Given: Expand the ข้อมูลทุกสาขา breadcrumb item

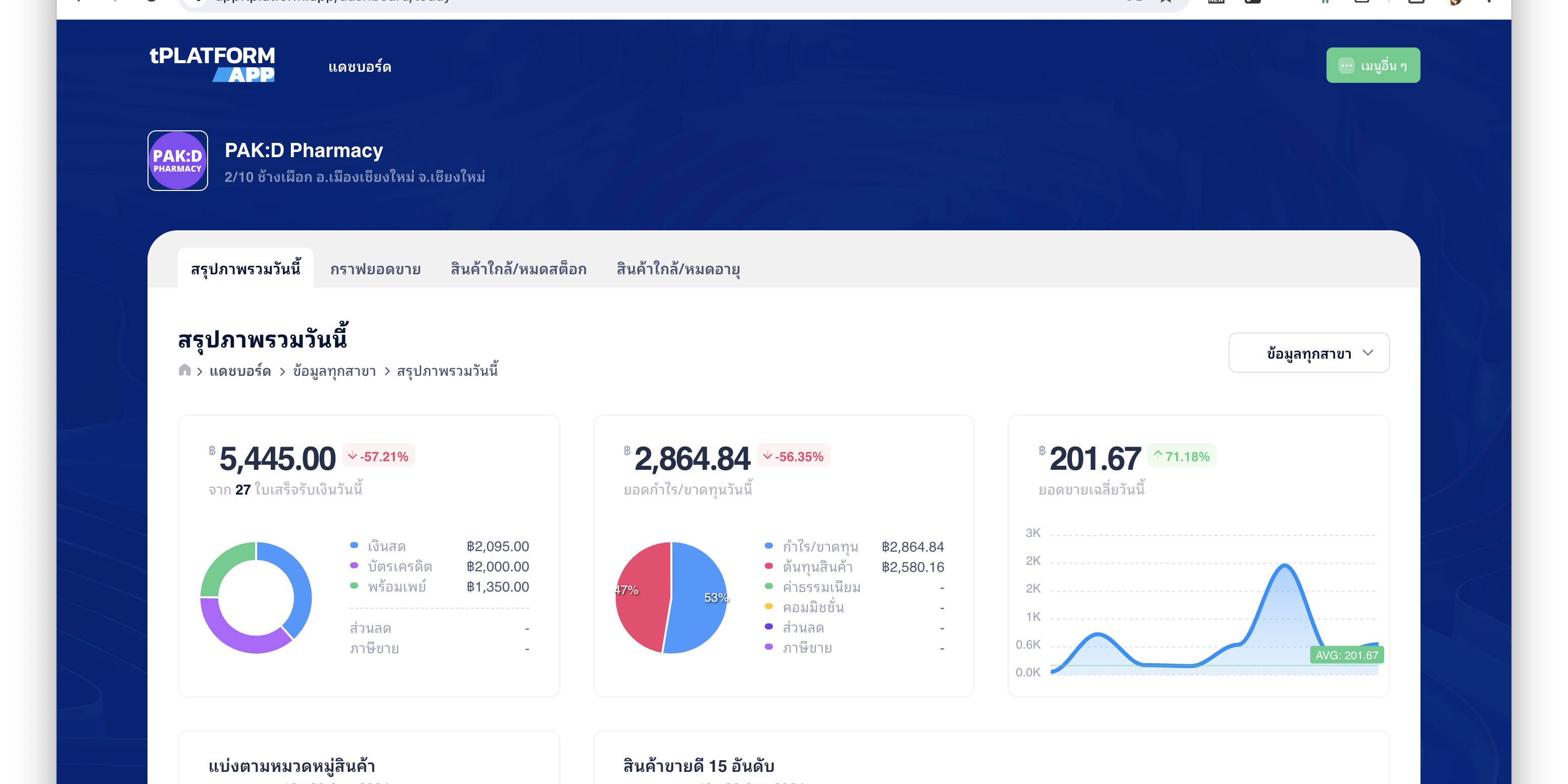Looking at the screenshot, I should (x=334, y=371).
